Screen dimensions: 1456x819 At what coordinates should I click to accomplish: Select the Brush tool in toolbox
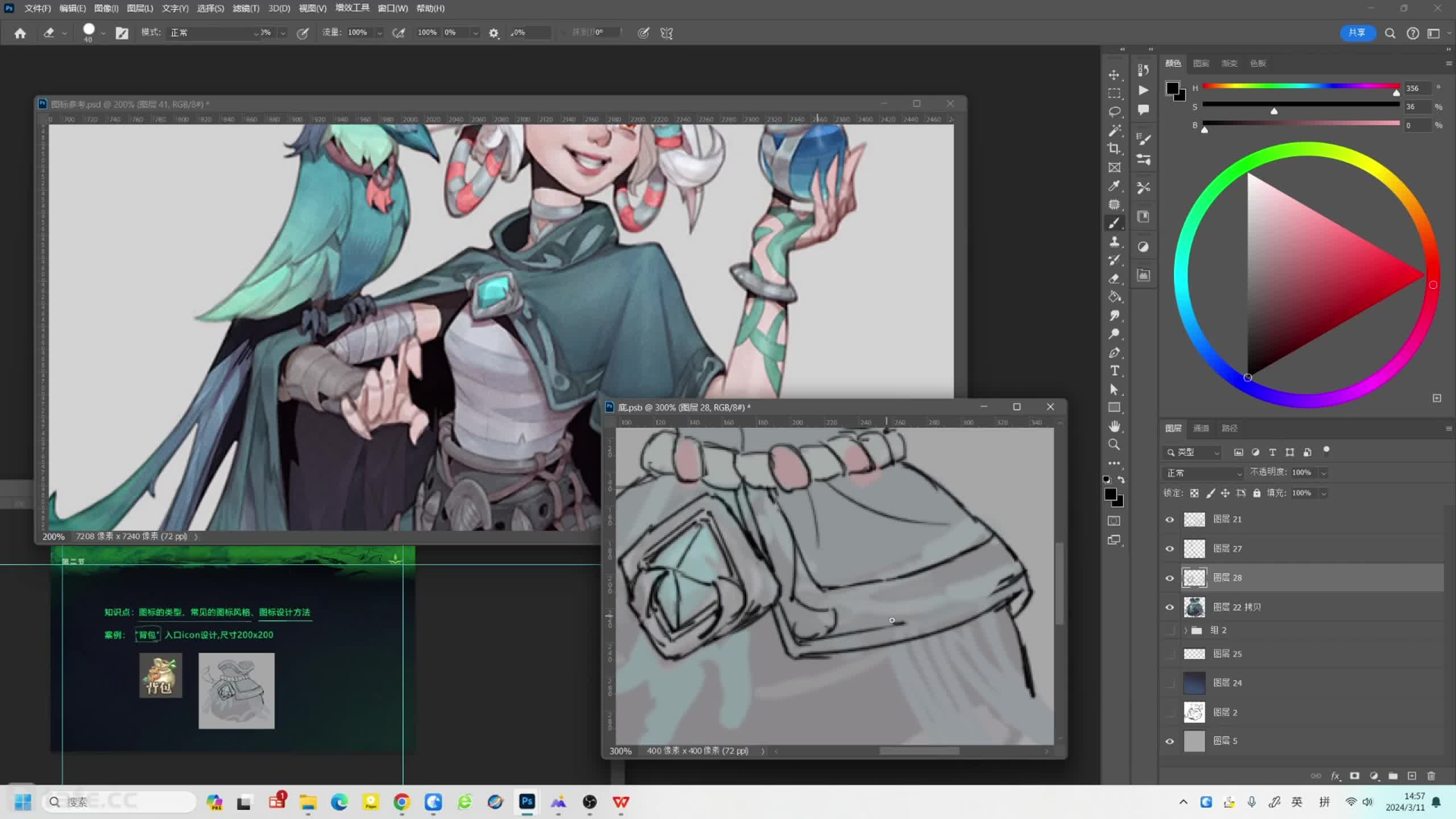tap(1114, 224)
